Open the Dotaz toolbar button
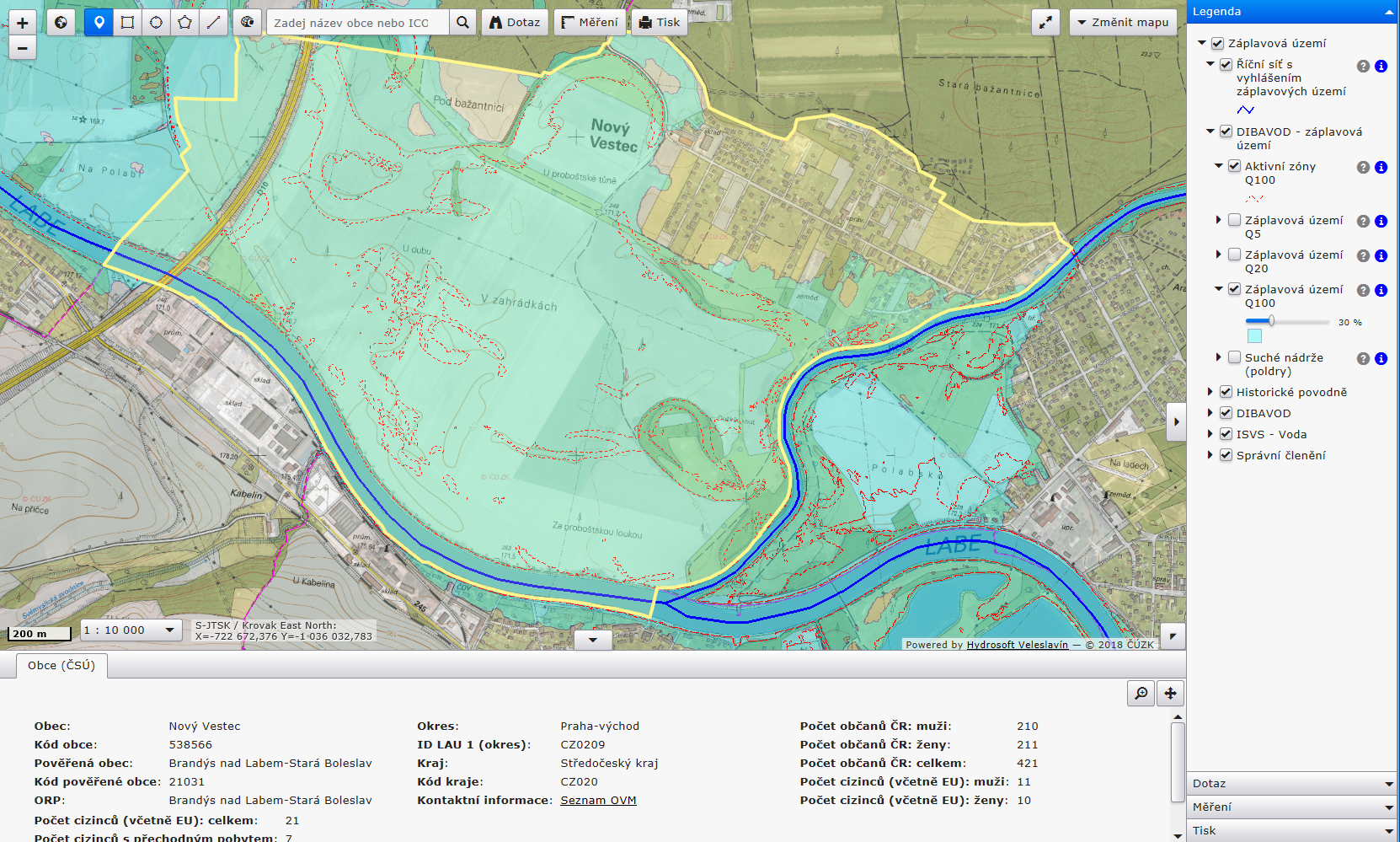Image resolution: width=1400 pixels, height=842 pixels. click(515, 23)
